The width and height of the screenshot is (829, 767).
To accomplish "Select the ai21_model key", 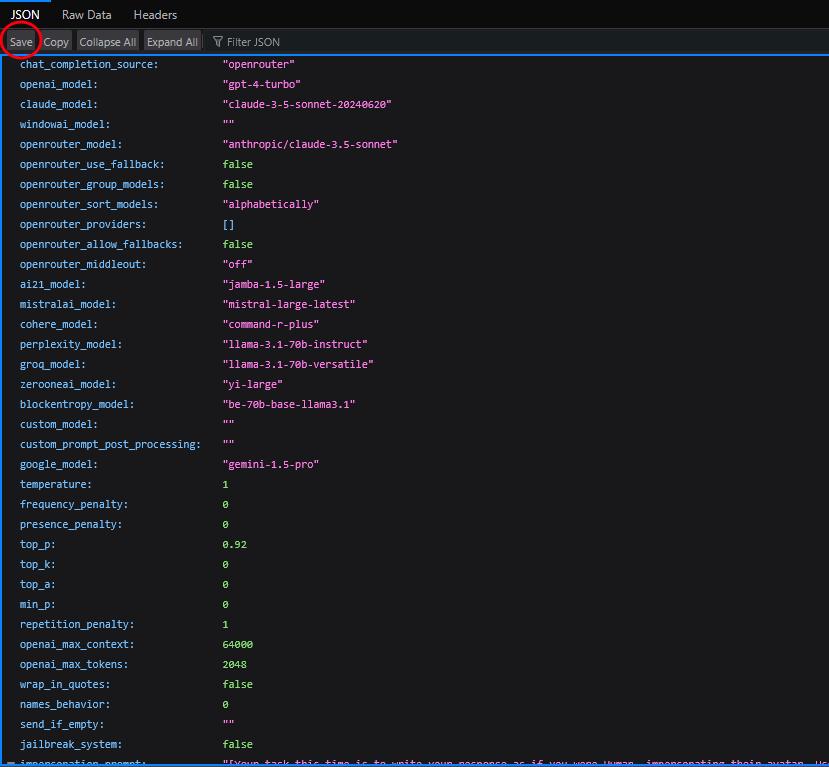I will (x=52, y=284).
